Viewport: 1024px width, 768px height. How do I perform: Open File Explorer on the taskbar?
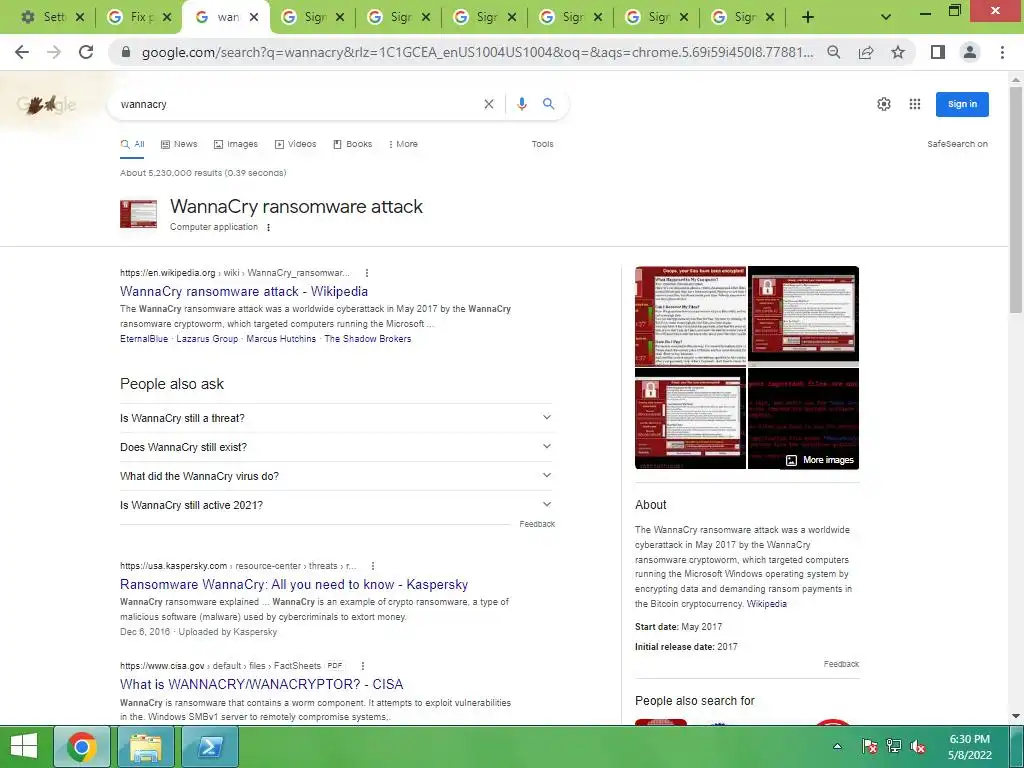pos(146,747)
